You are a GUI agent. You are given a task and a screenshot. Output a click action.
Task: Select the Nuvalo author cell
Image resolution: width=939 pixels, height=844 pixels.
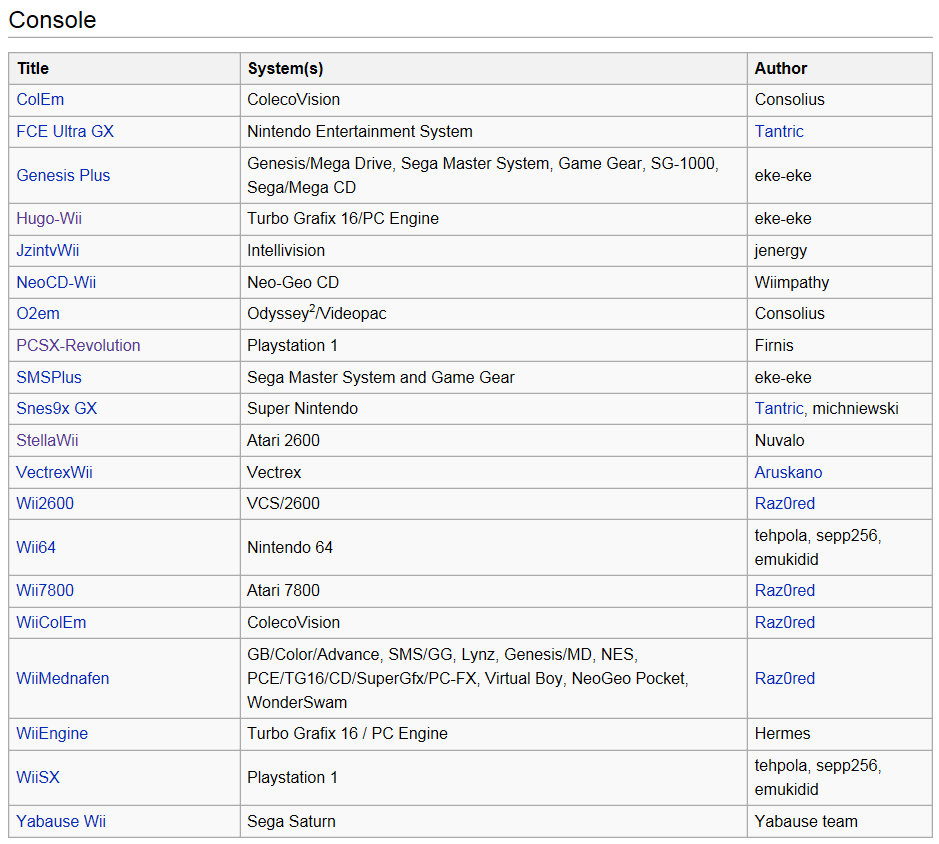840,440
